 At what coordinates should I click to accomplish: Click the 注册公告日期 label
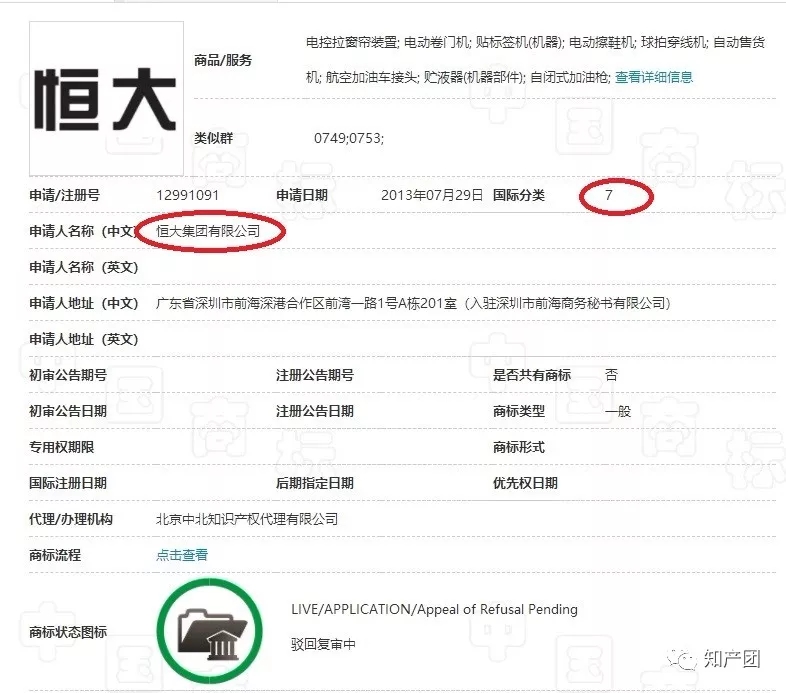coord(315,411)
